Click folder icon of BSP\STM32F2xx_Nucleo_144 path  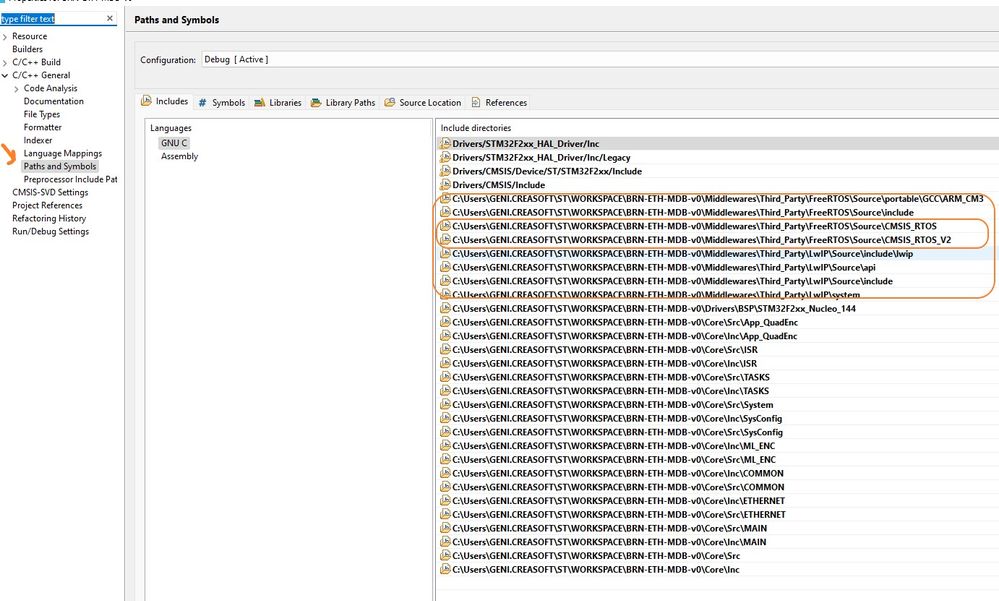[x=445, y=308]
